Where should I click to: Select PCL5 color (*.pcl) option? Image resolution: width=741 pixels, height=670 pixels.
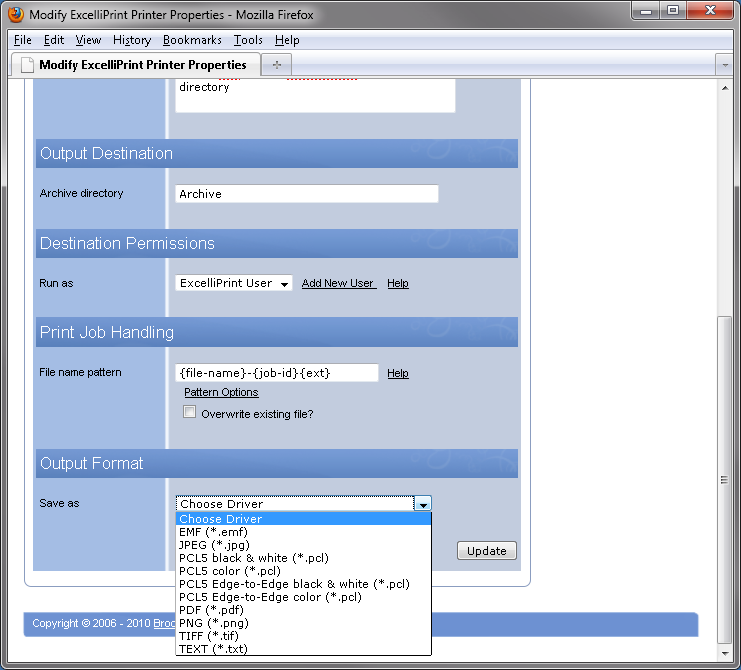303,571
